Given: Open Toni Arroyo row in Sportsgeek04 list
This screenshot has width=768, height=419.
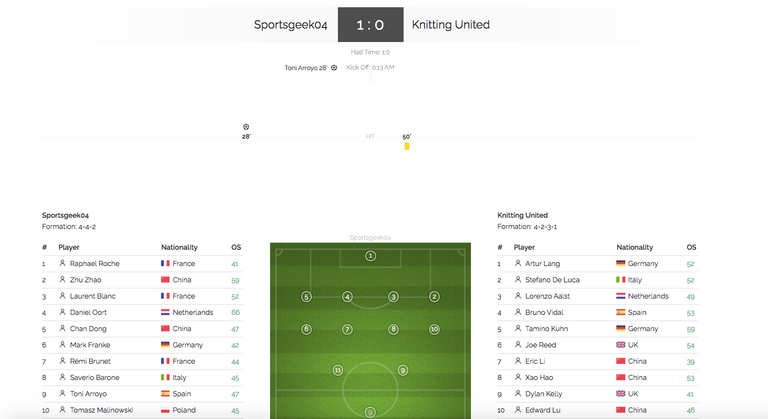Looking at the screenshot, I should pyautogui.click(x=142, y=394).
